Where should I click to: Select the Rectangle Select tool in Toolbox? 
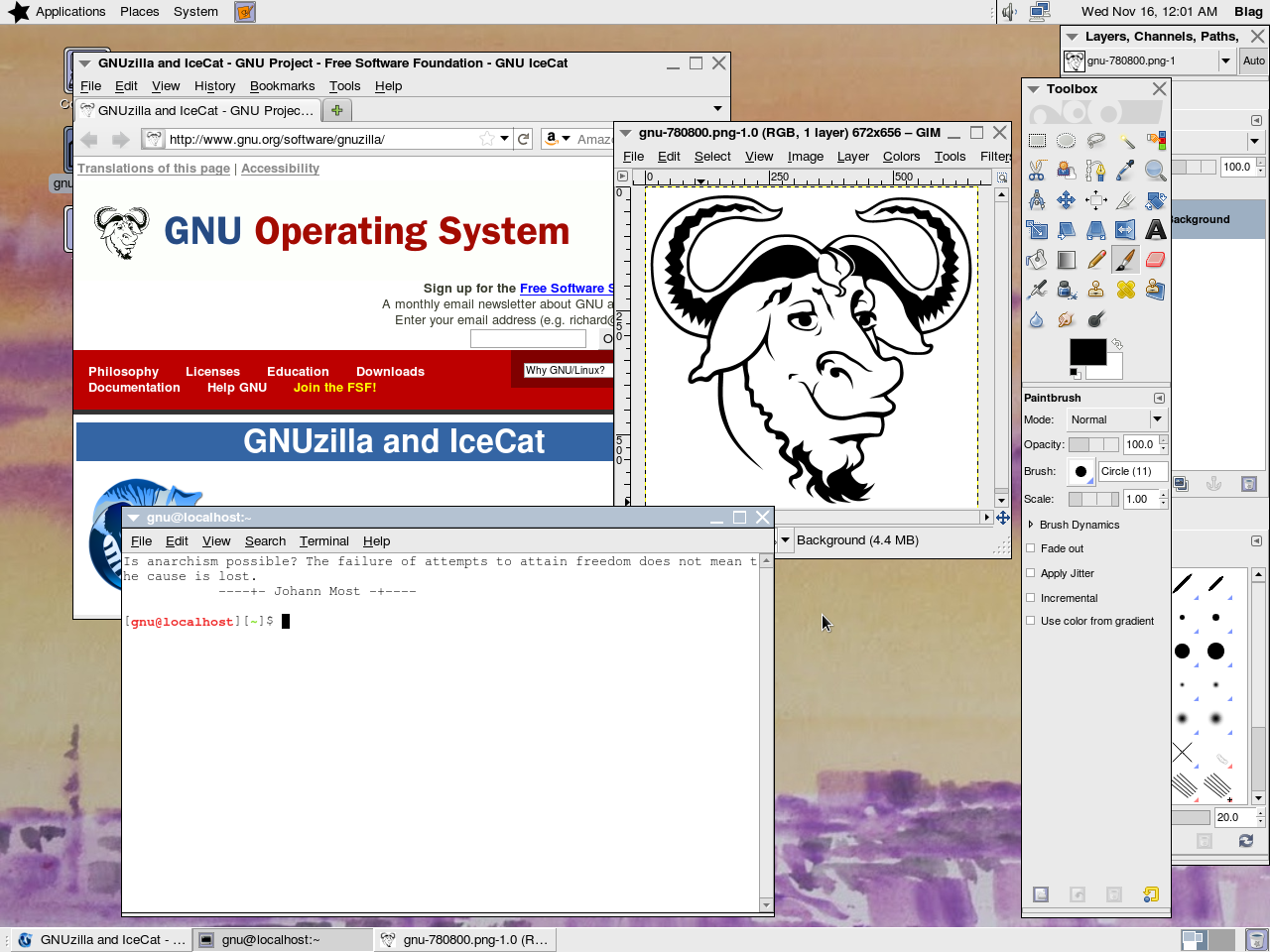(1037, 141)
